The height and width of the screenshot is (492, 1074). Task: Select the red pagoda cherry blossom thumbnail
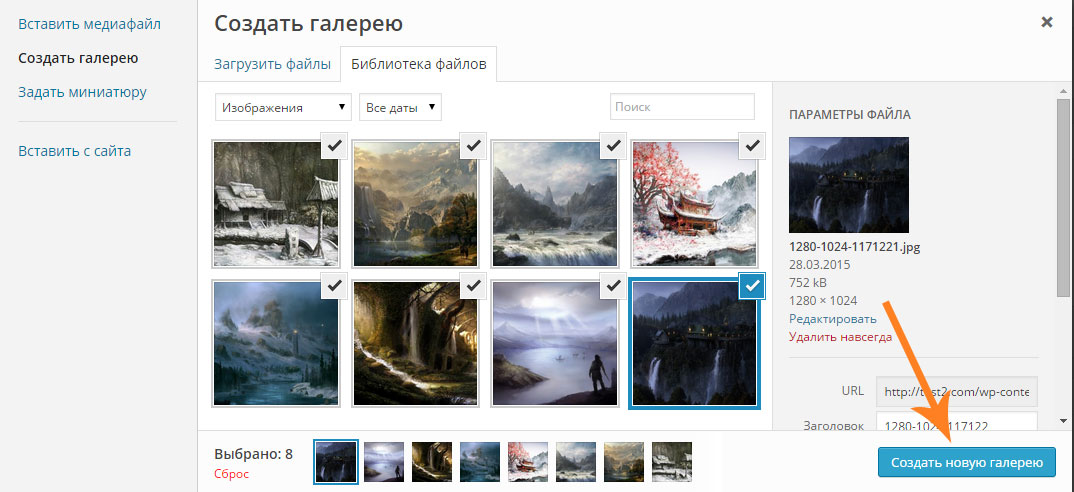695,204
